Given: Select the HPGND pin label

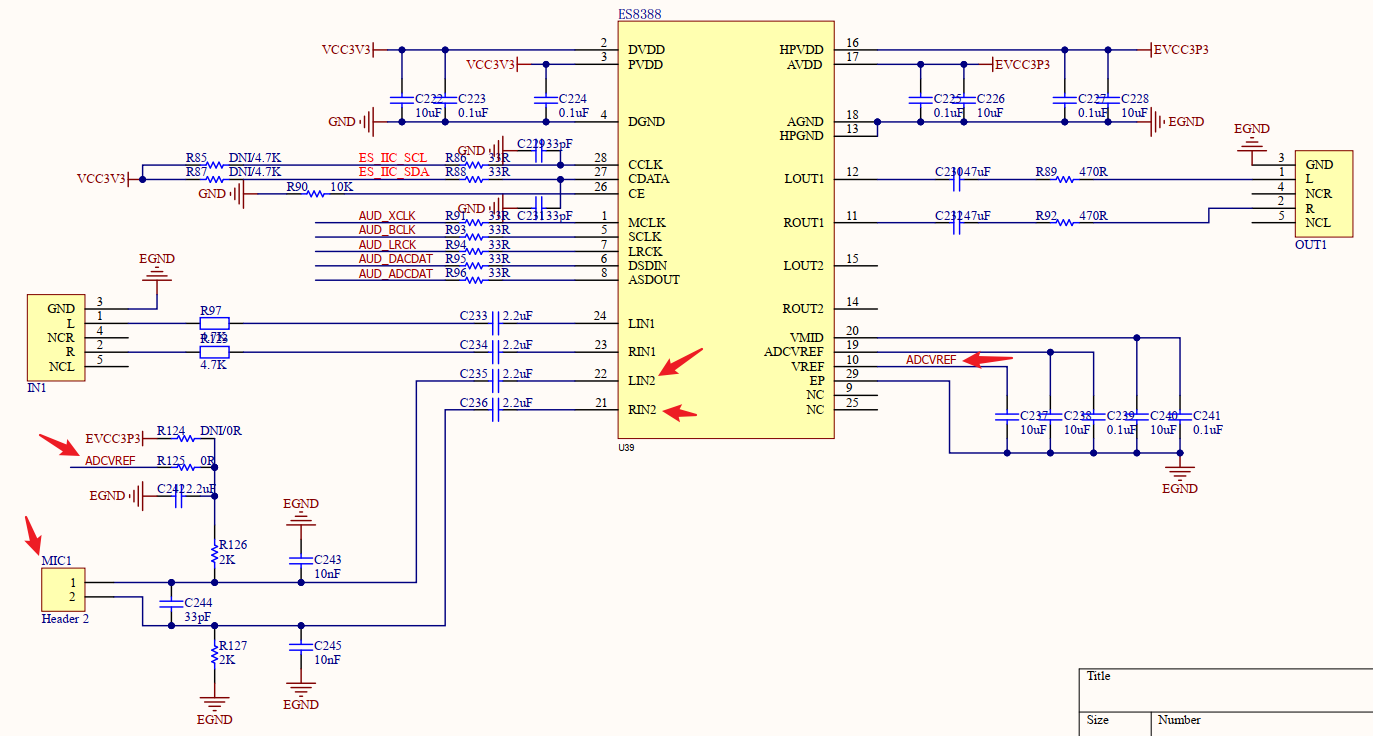Looking at the screenshot, I should [801, 136].
